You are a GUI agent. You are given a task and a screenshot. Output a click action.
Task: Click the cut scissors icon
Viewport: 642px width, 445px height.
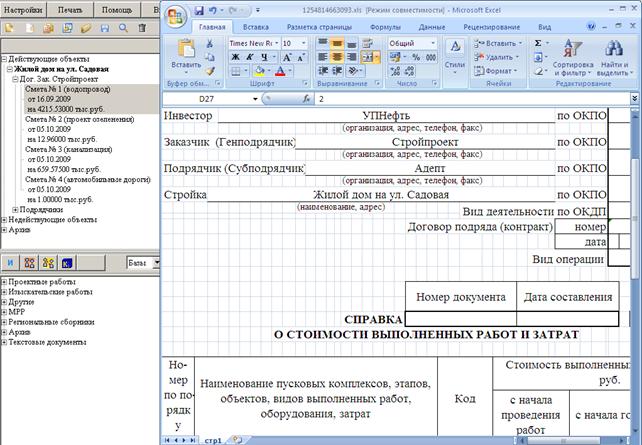(210, 43)
